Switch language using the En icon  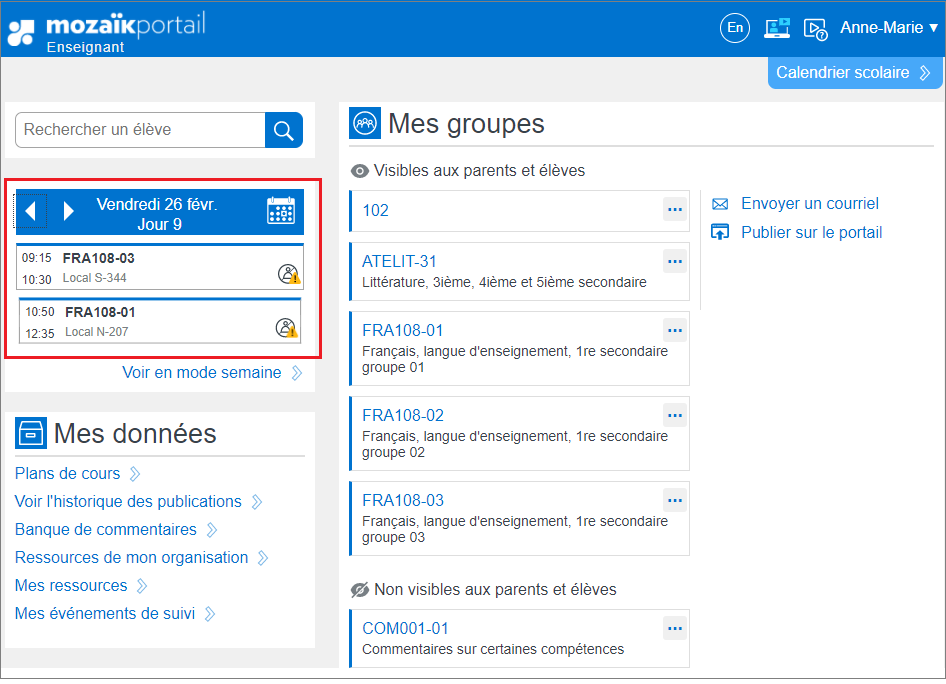[x=734, y=28]
